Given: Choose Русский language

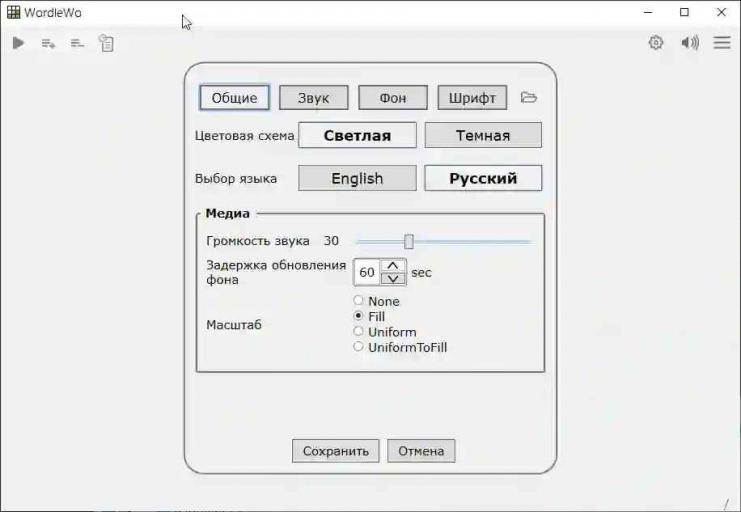Looking at the screenshot, I should click(483, 178).
